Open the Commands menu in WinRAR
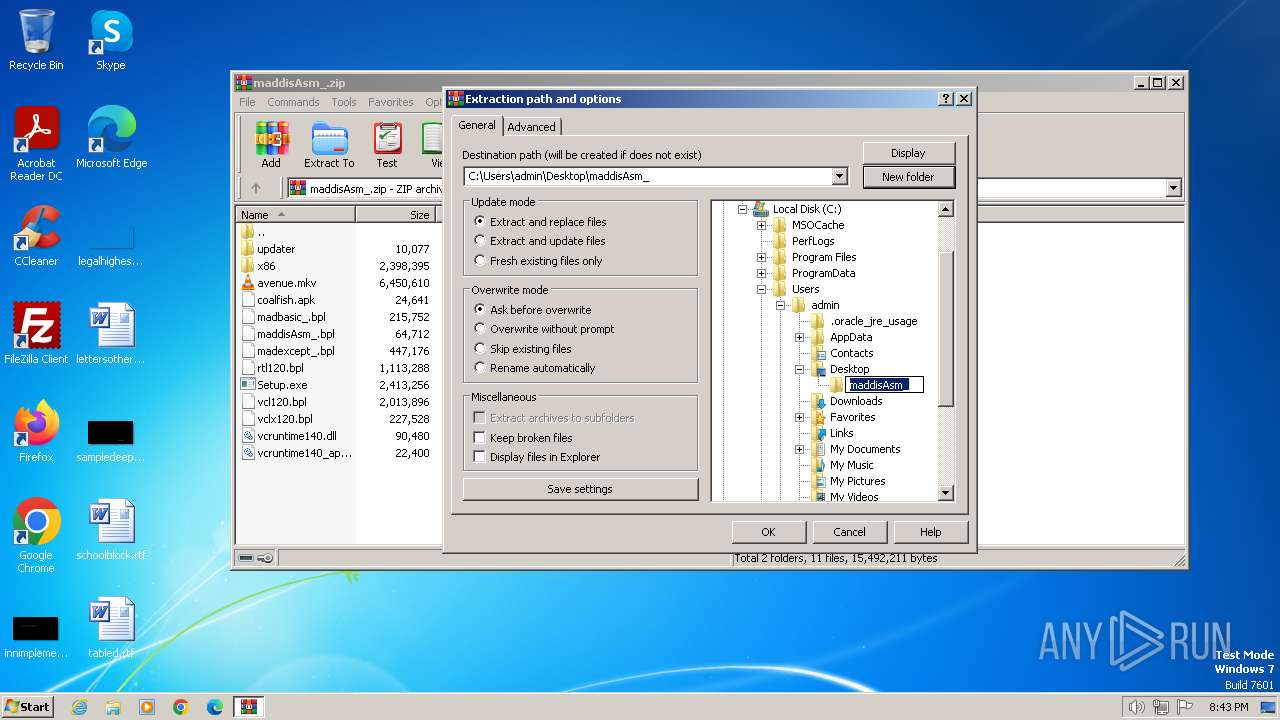 pos(293,102)
